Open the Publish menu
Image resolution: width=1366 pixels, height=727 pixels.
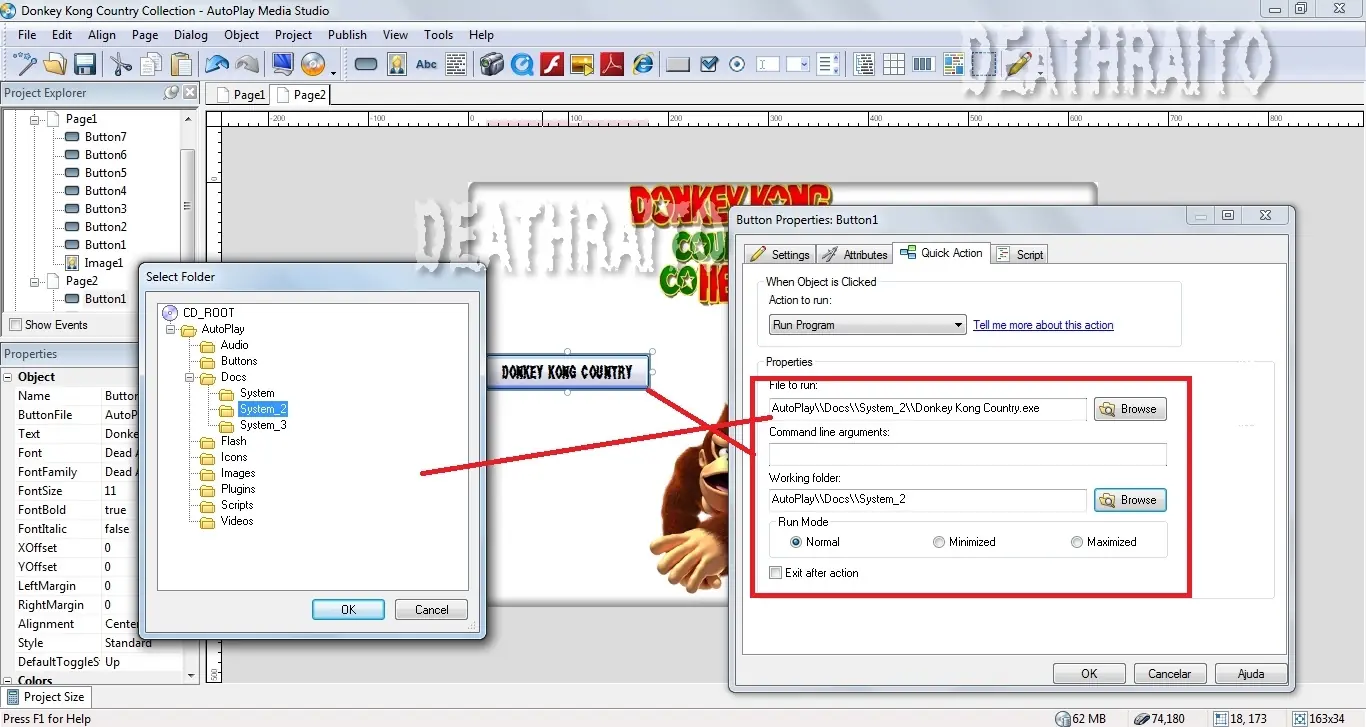347,34
